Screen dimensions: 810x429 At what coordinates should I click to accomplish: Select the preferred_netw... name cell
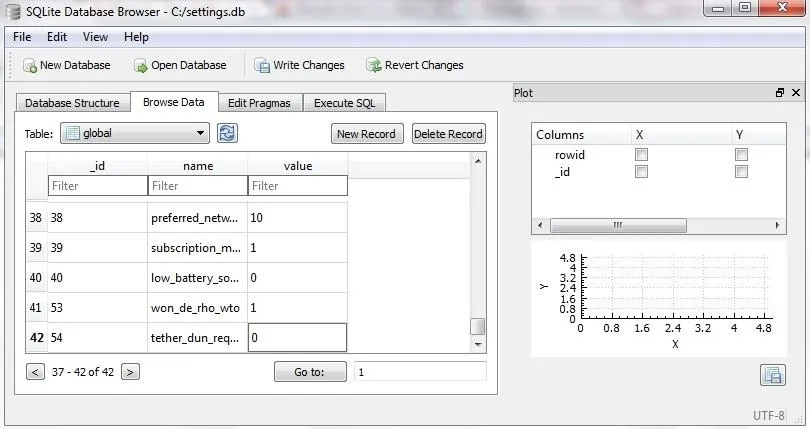197,218
